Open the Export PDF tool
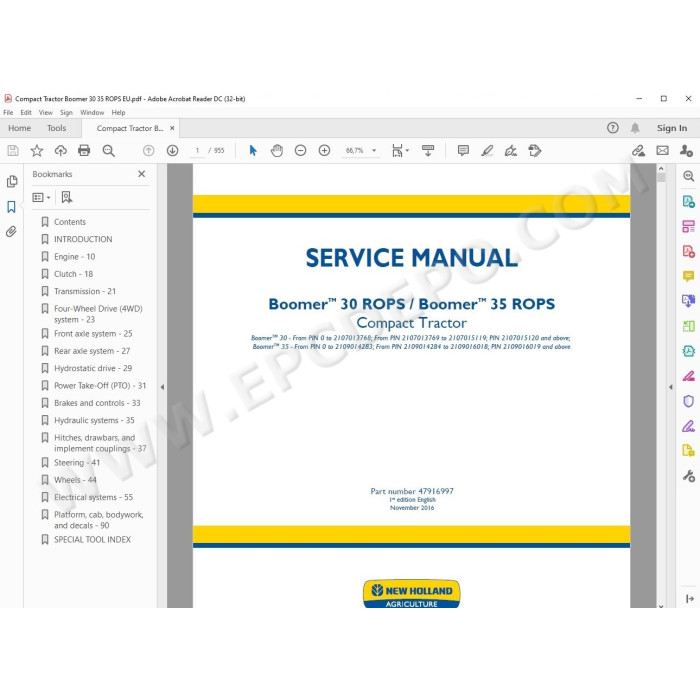This screenshot has height=700, width=700. (x=688, y=201)
